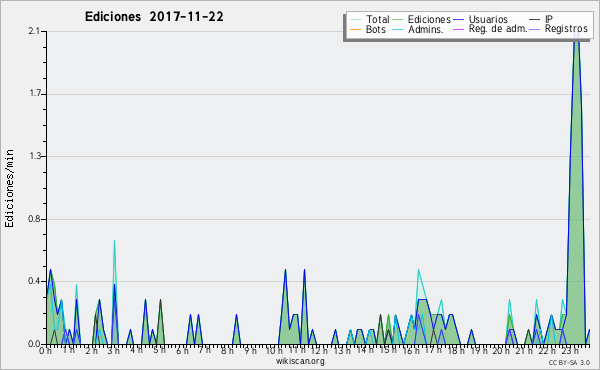Click the '3 h' x-axis label
This screenshot has height=370, width=600.
[x=114, y=350]
